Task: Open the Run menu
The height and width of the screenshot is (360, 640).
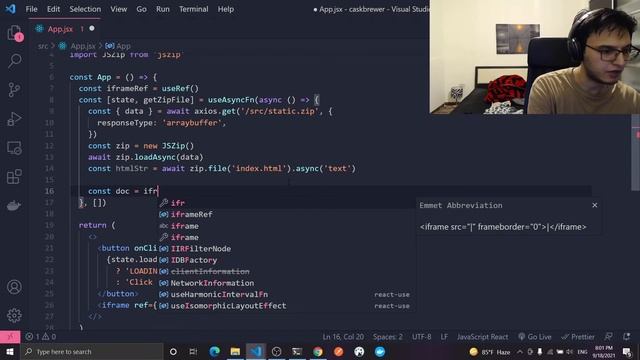Action: pos(163,9)
